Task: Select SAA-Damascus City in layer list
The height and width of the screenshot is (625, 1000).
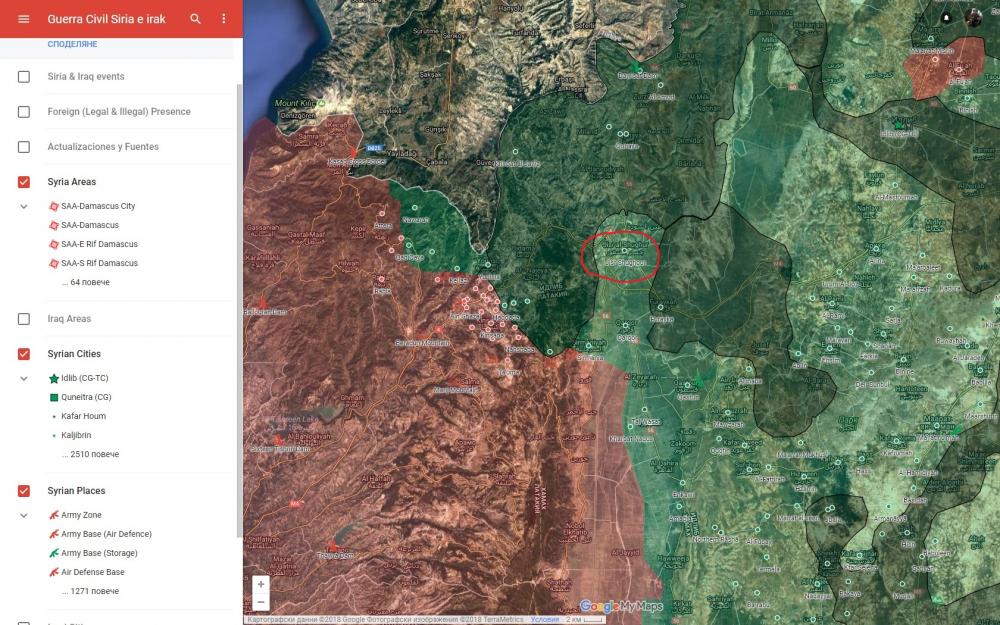Action: point(97,206)
